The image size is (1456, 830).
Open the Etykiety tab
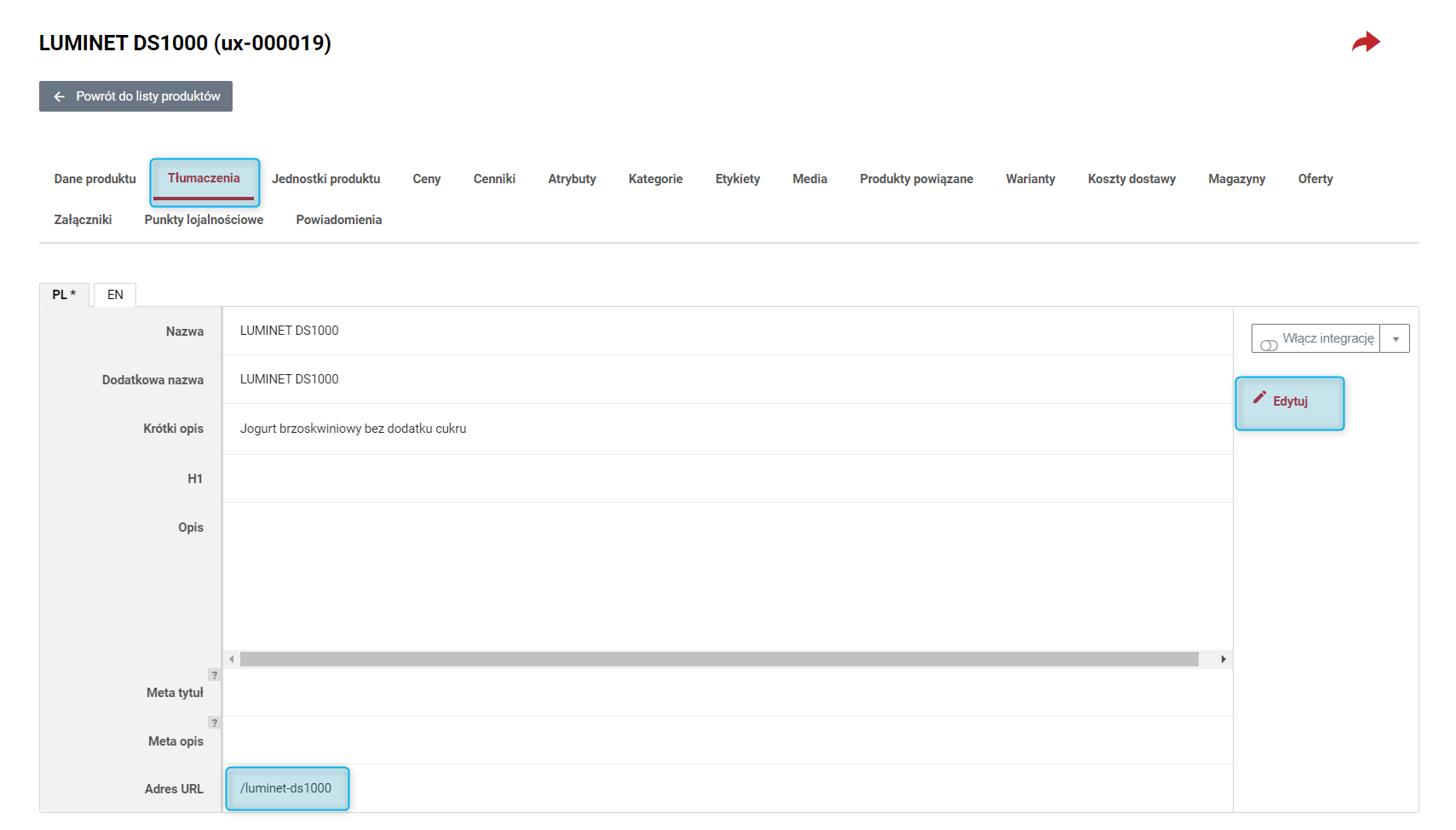pos(738,179)
